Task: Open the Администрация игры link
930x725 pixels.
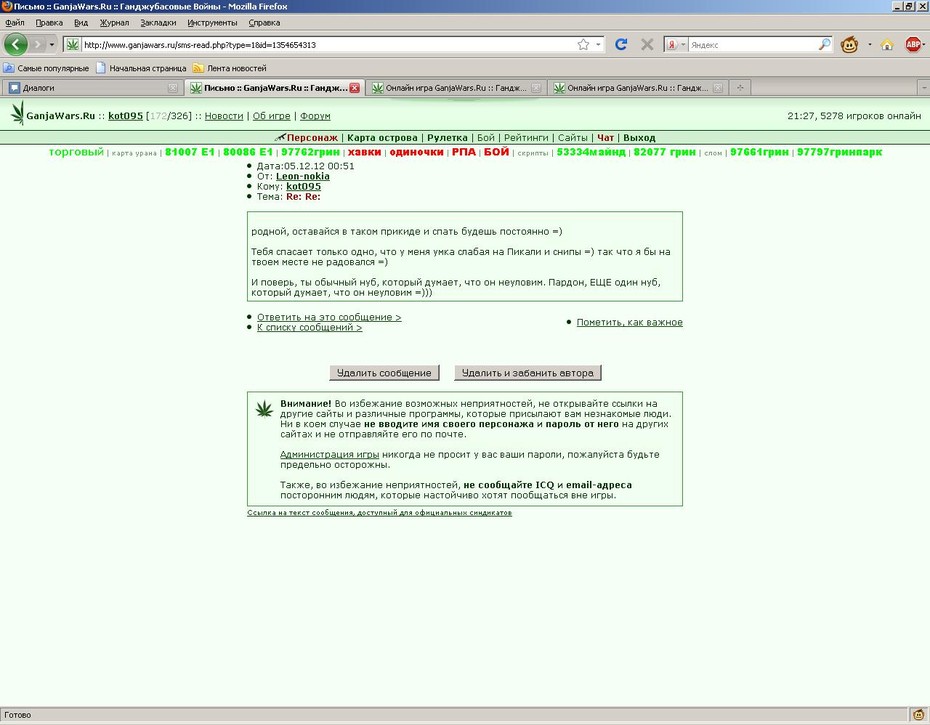Action: [329, 454]
